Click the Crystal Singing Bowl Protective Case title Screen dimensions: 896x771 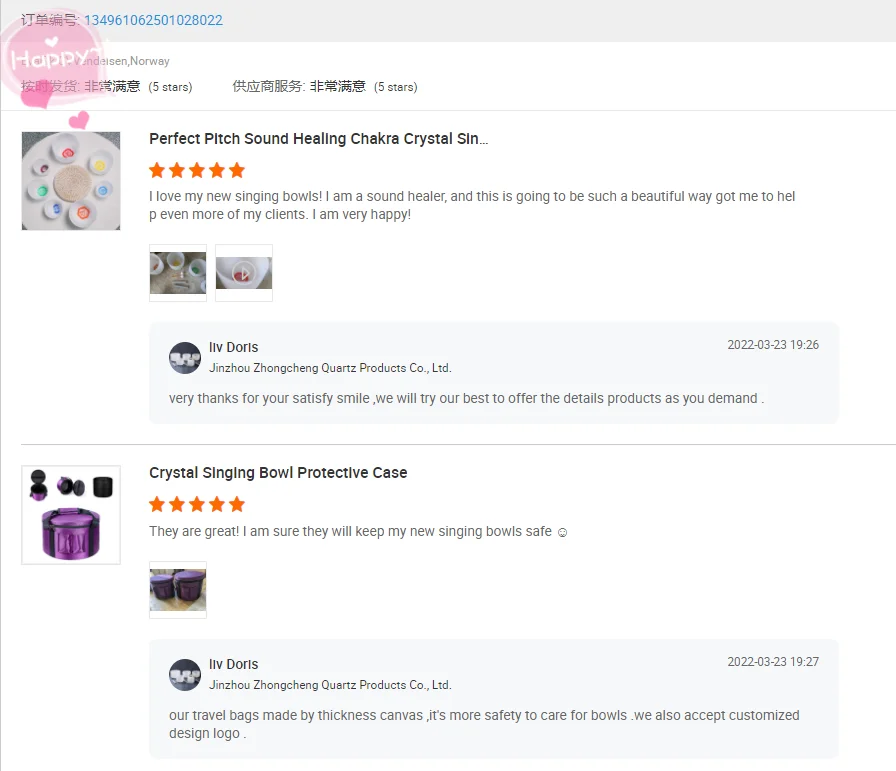point(278,473)
